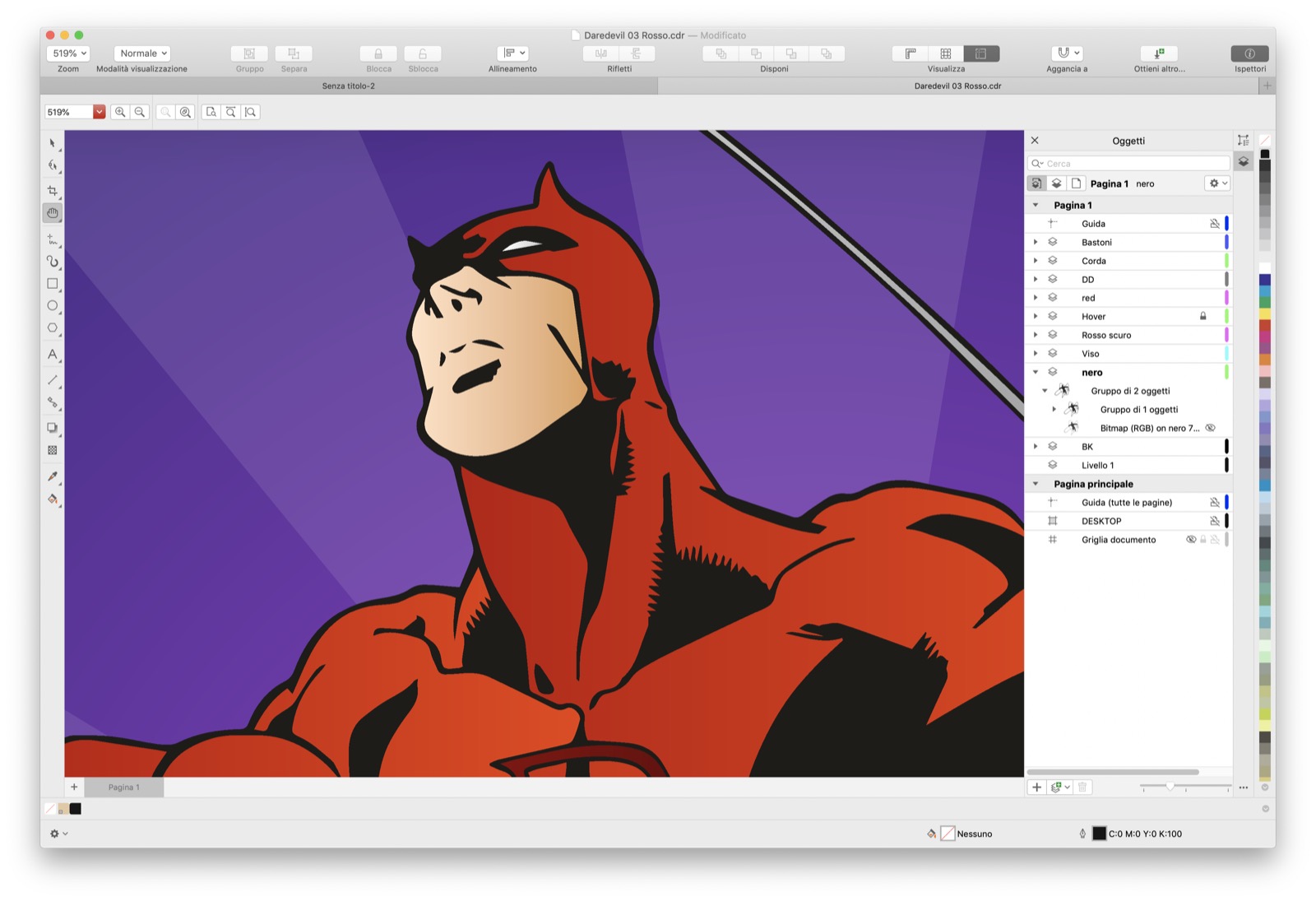Select the Color eyedropper tool

click(x=53, y=476)
